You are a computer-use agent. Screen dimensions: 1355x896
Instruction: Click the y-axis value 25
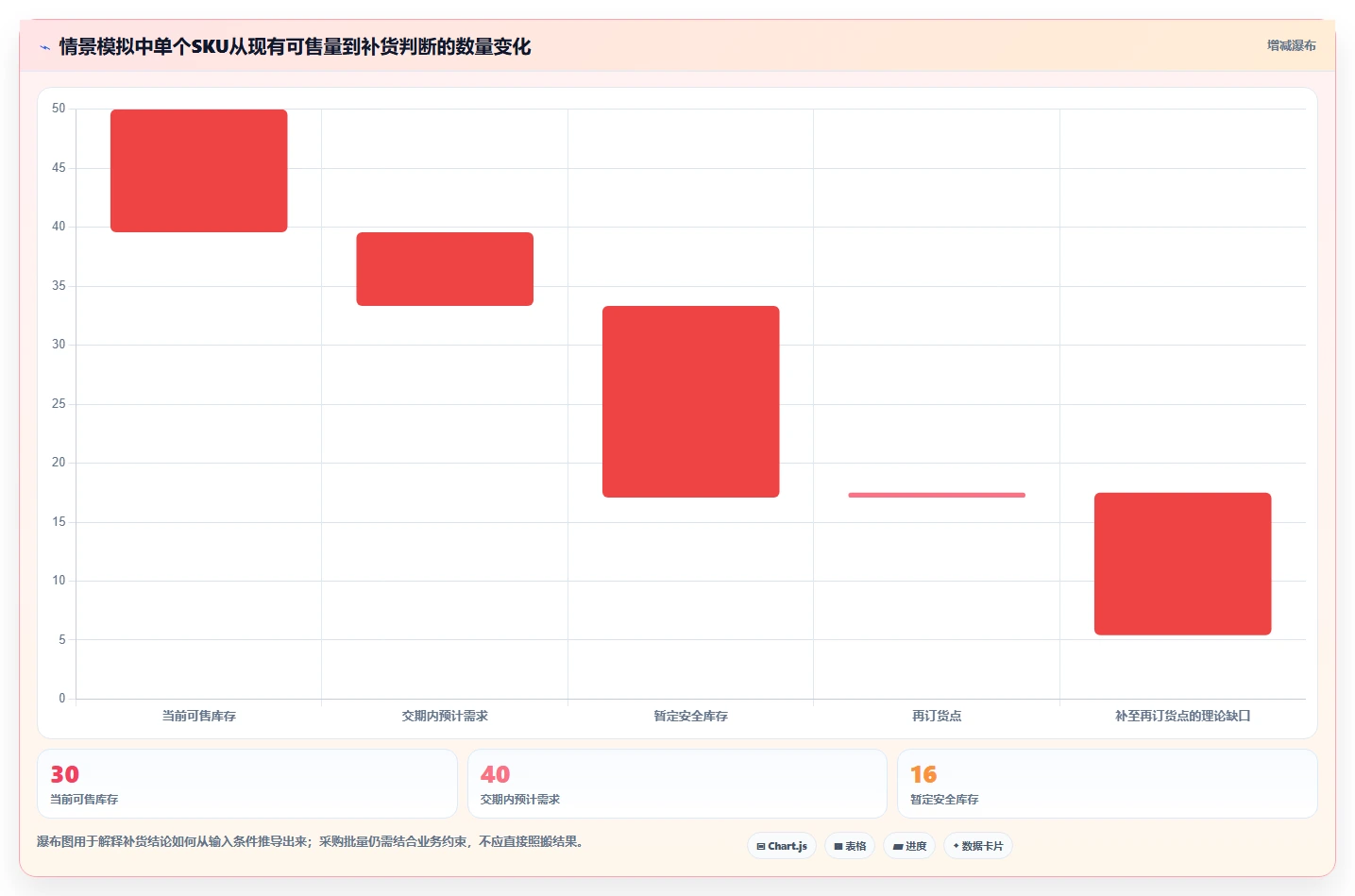pos(59,404)
